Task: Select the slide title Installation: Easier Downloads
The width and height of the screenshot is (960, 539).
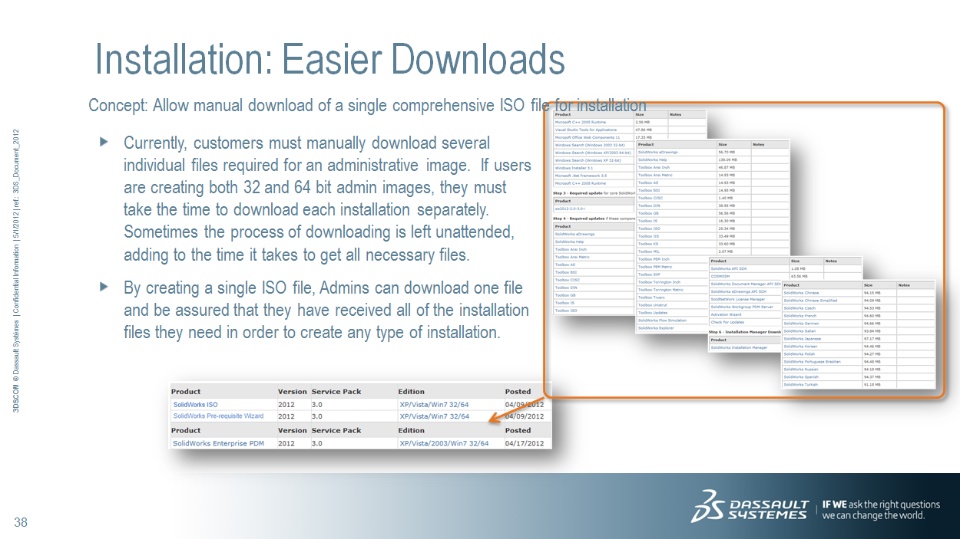Action: [x=330, y=59]
